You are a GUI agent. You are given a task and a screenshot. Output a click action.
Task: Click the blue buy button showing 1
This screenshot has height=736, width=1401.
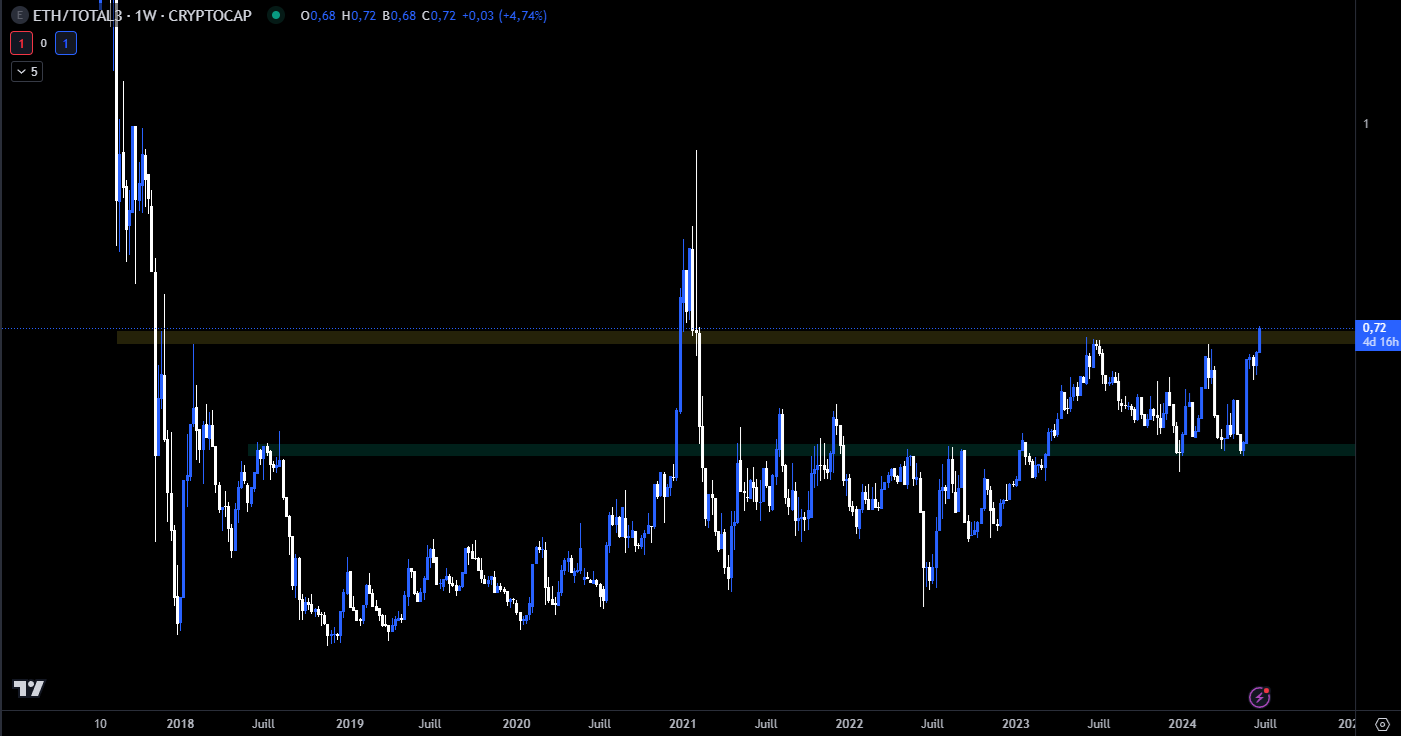pyautogui.click(x=66, y=43)
